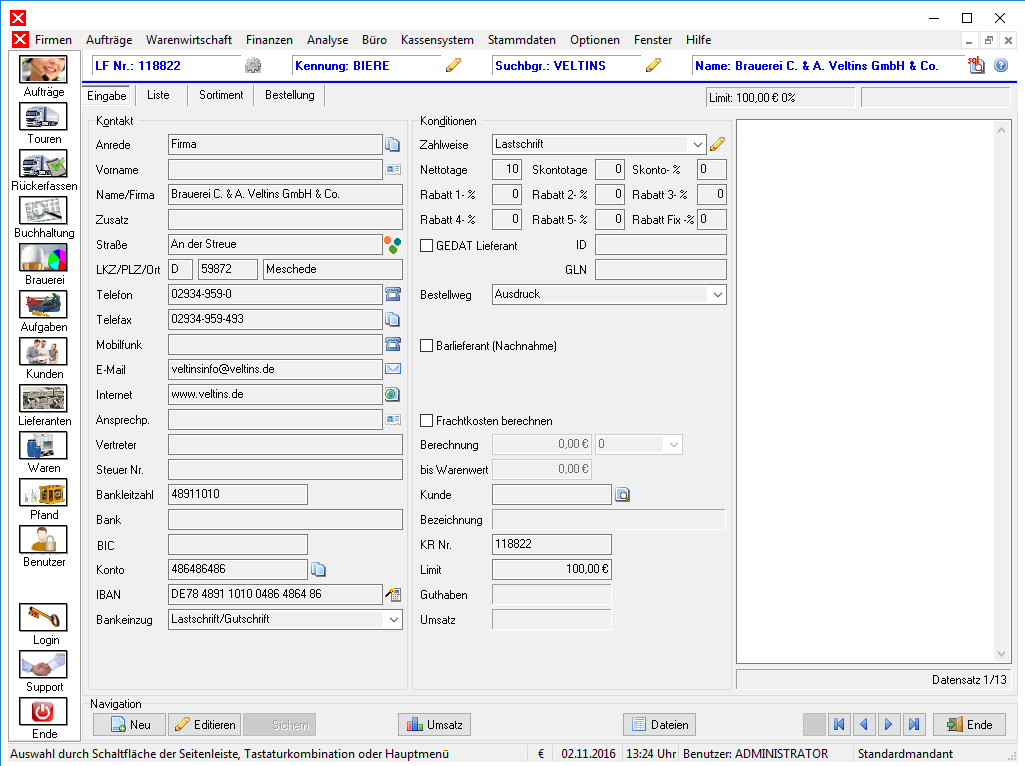The image size is (1025, 766).
Task: Click the phone dial icon beside Telefon
Action: [393, 294]
